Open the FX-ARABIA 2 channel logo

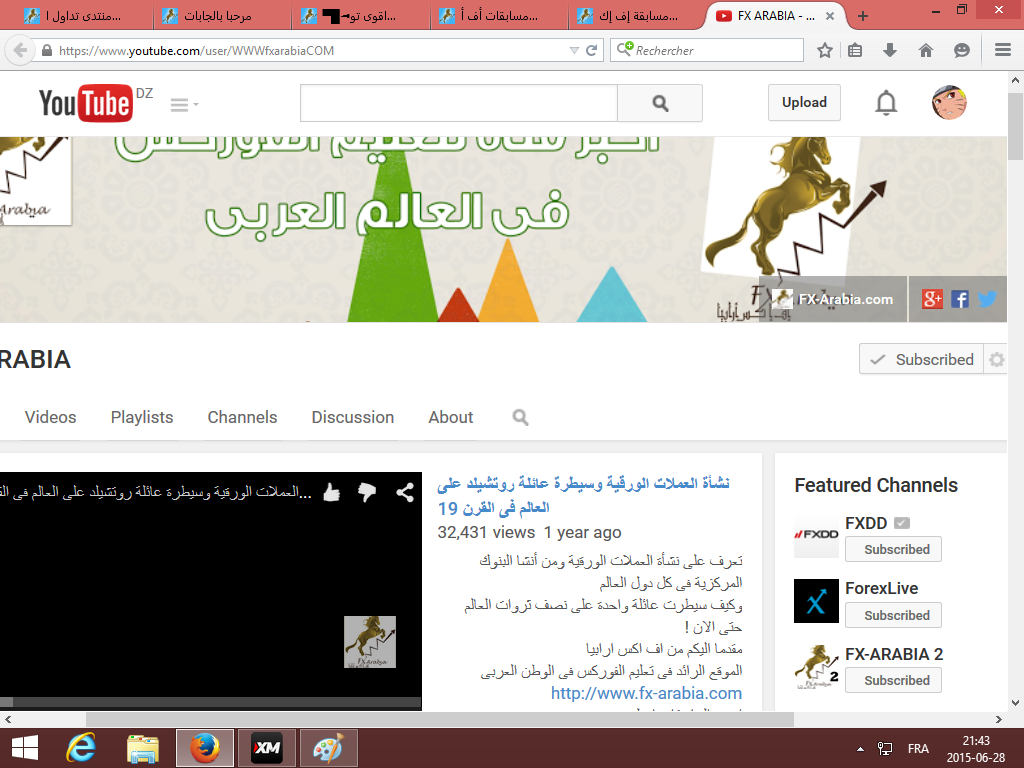coord(816,667)
